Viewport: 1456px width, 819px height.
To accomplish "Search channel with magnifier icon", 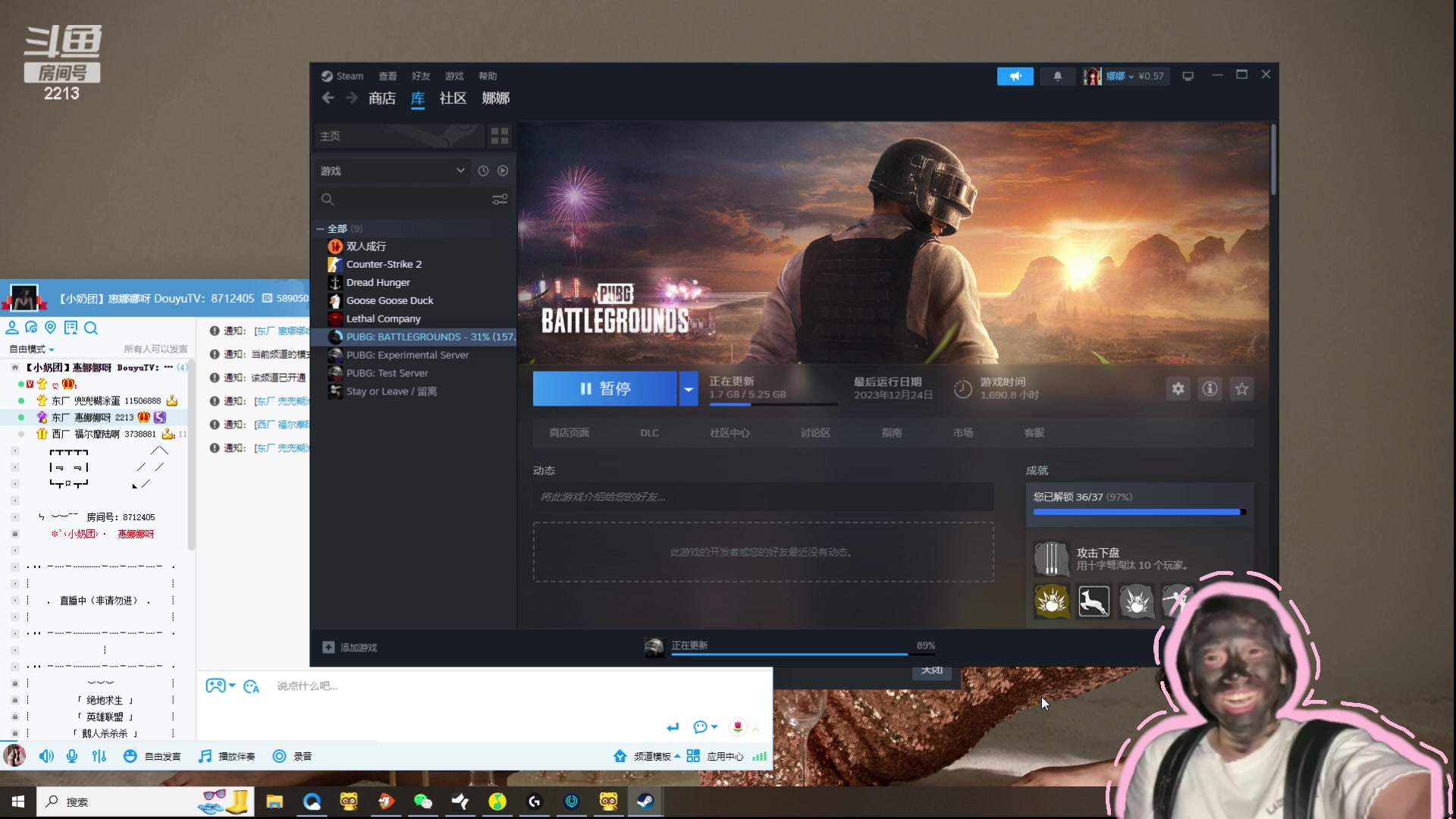I will click(91, 328).
